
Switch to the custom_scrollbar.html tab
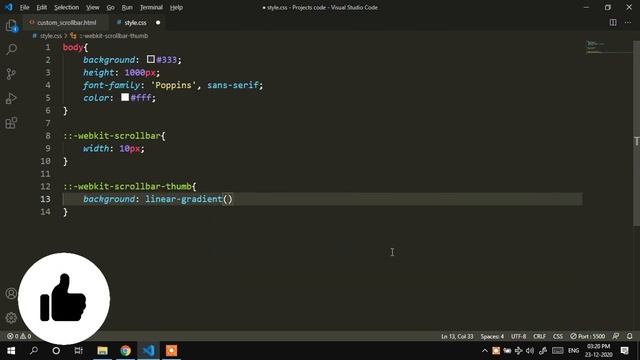click(x=67, y=22)
